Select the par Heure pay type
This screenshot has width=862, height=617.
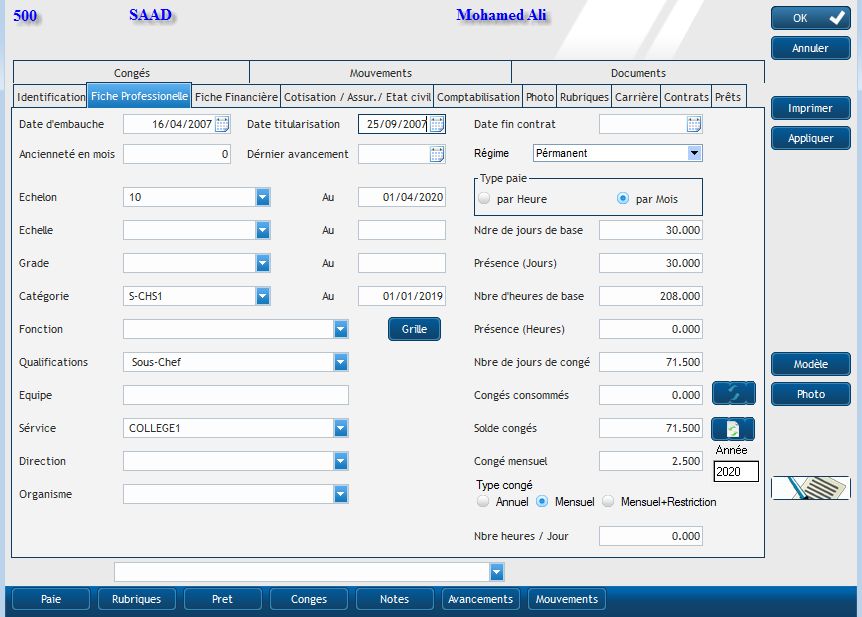click(x=485, y=199)
